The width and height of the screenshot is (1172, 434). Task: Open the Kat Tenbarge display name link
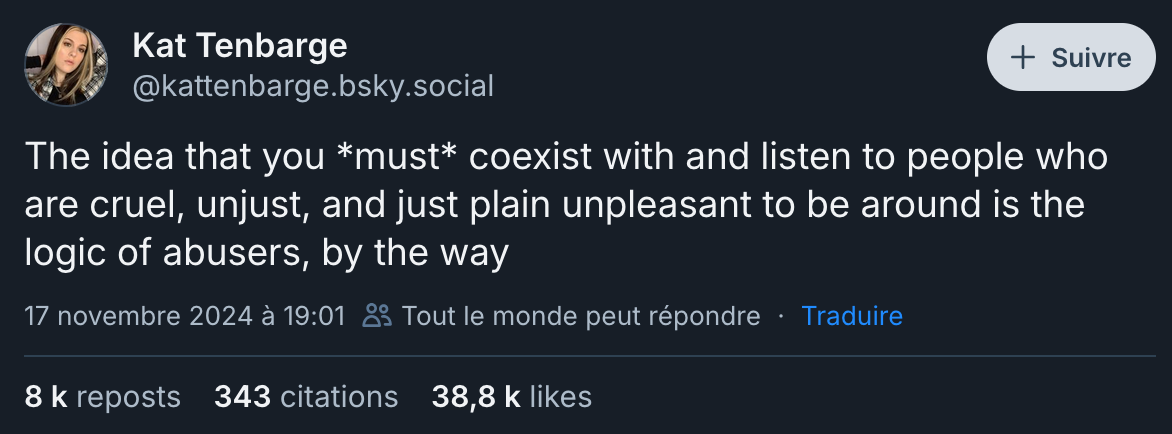tap(240, 45)
